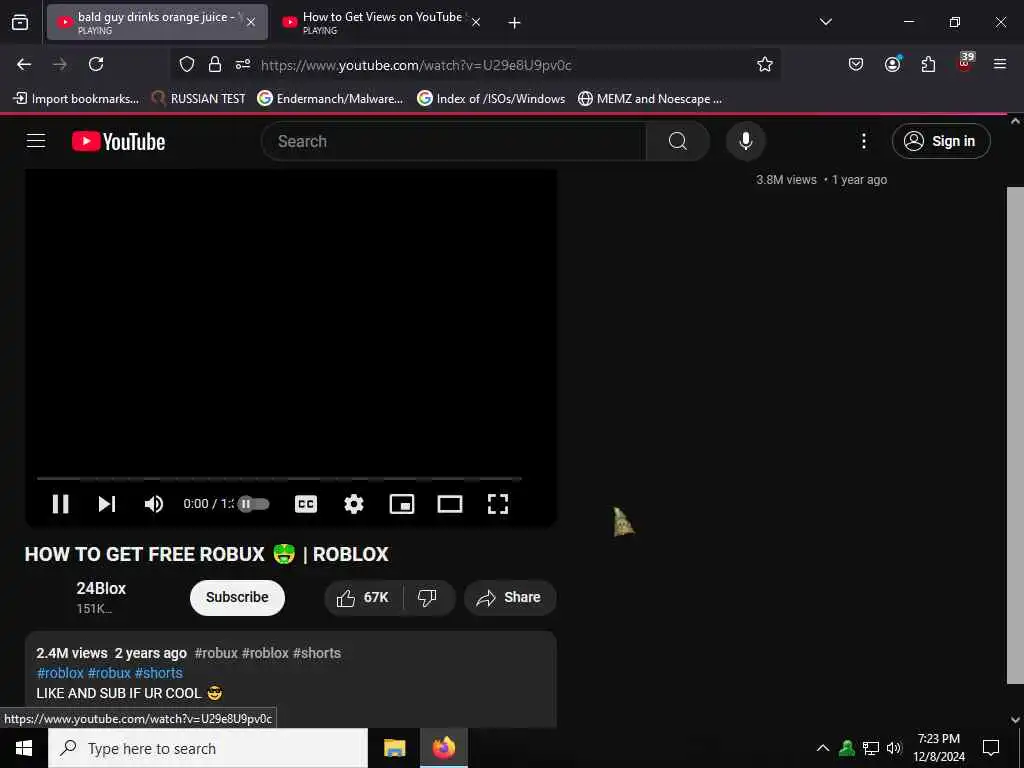Switch to theater mode
The width and height of the screenshot is (1024, 768).
pos(450,504)
